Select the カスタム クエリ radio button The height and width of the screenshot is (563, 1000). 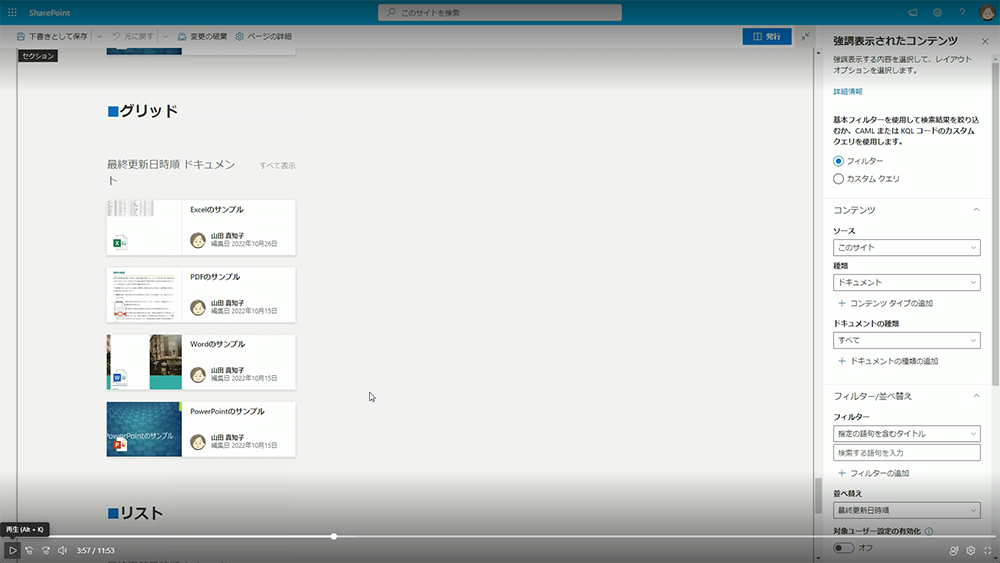(x=838, y=179)
